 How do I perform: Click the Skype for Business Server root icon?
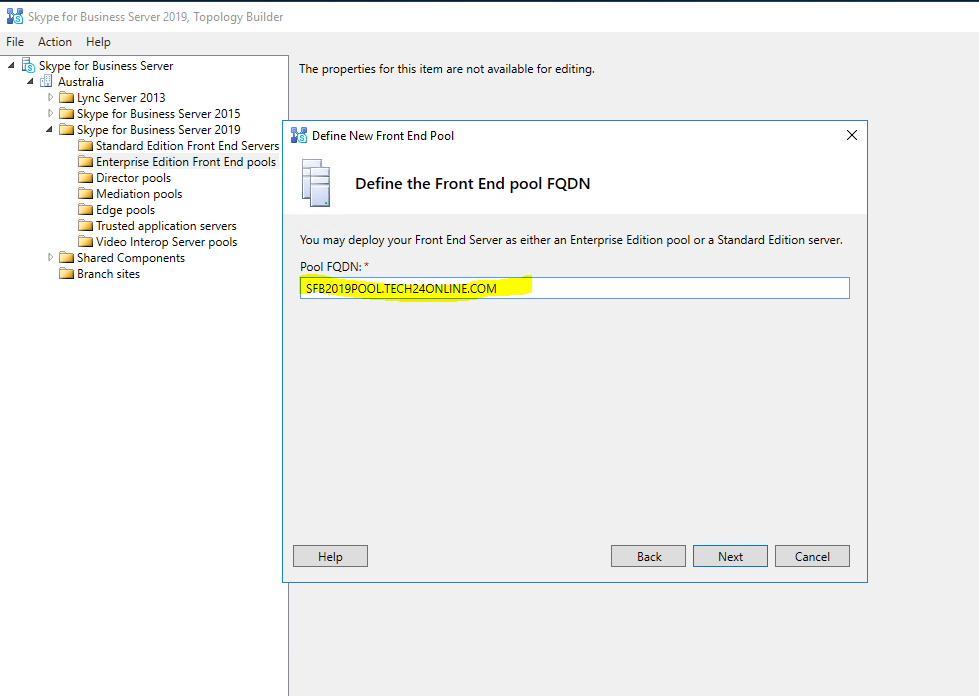click(28, 66)
